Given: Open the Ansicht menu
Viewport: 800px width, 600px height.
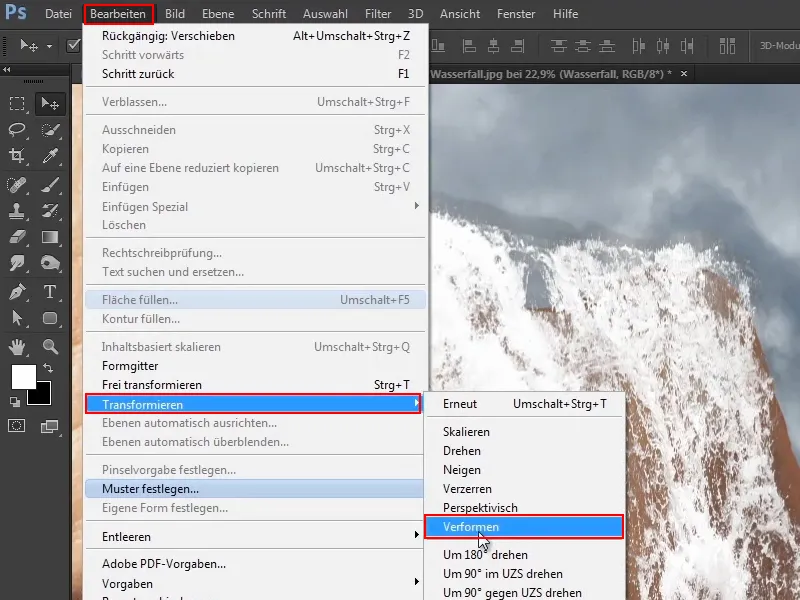Looking at the screenshot, I should [x=460, y=14].
